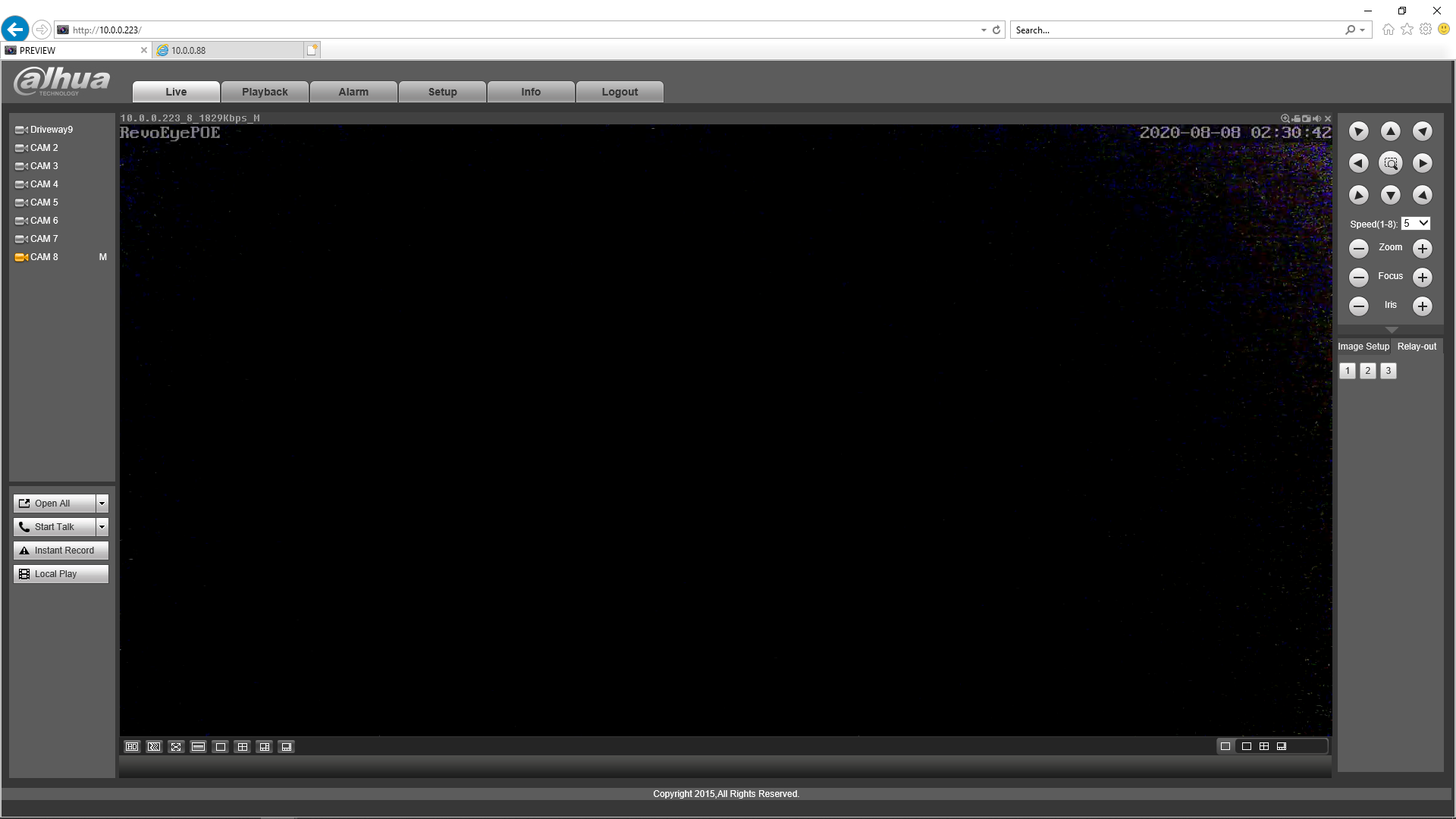The height and width of the screenshot is (819, 1456).
Task: Click the HD image quality icon
Action: point(132,747)
